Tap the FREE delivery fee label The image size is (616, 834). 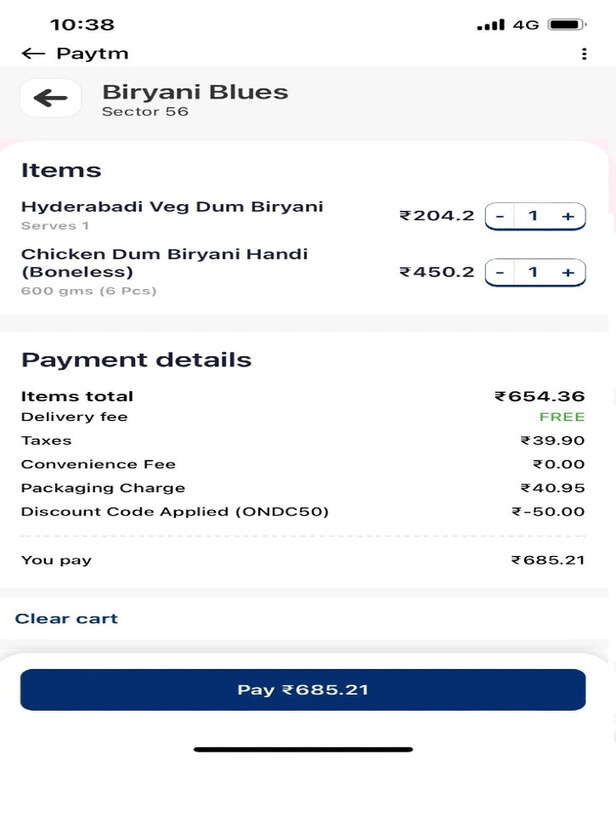tap(562, 417)
